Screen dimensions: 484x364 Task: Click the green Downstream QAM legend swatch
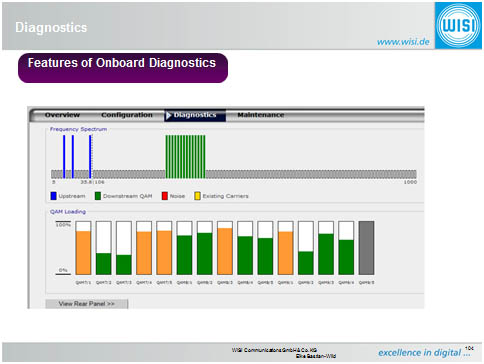98,196
